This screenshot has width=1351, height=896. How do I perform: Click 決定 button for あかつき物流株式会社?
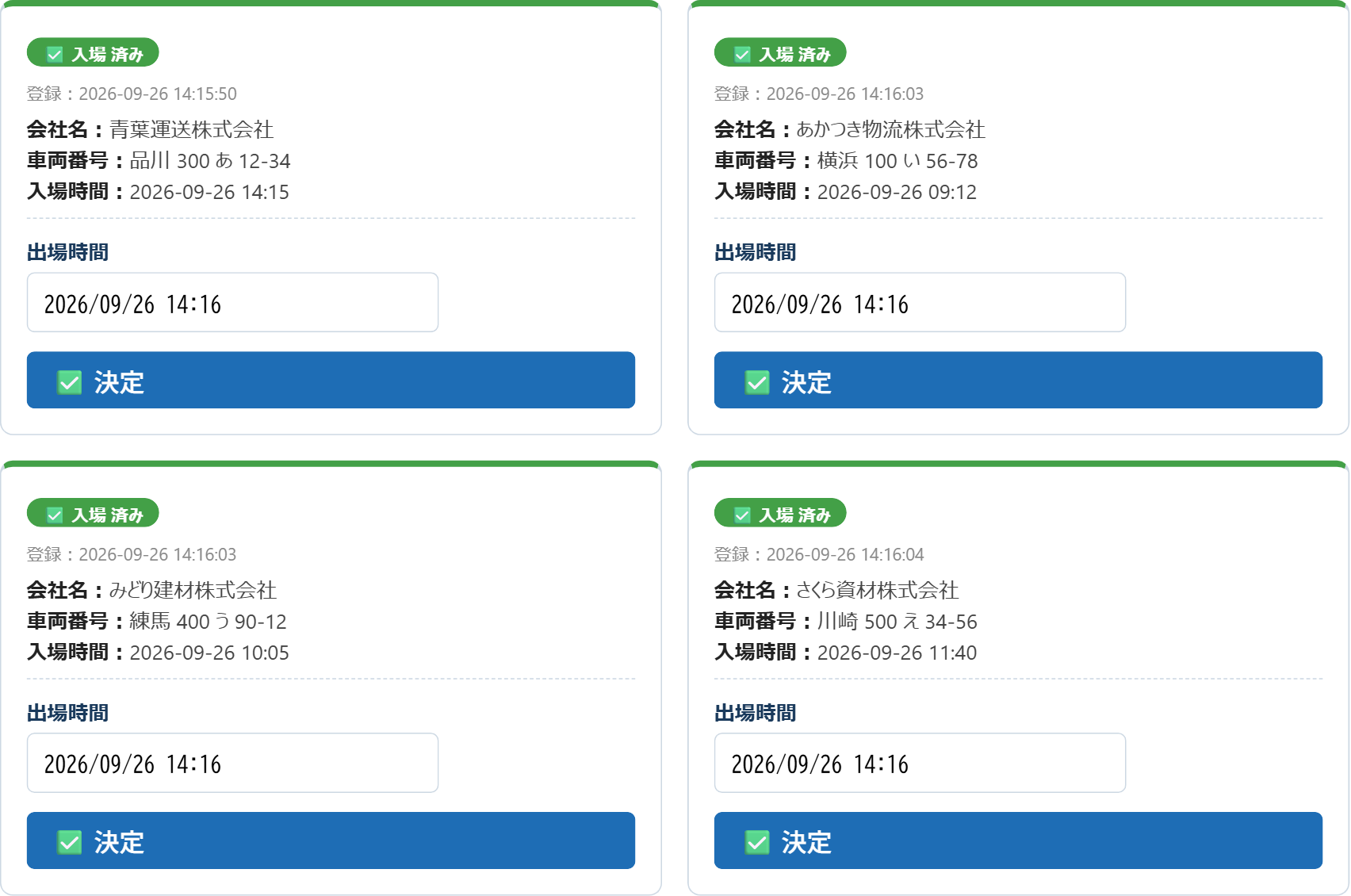point(1018,381)
